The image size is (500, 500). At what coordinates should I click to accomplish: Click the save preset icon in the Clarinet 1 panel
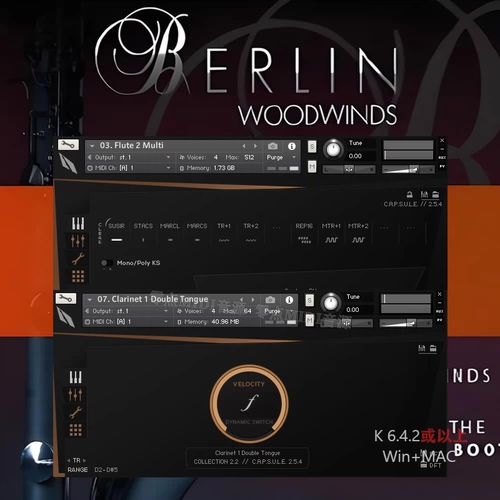(422, 348)
